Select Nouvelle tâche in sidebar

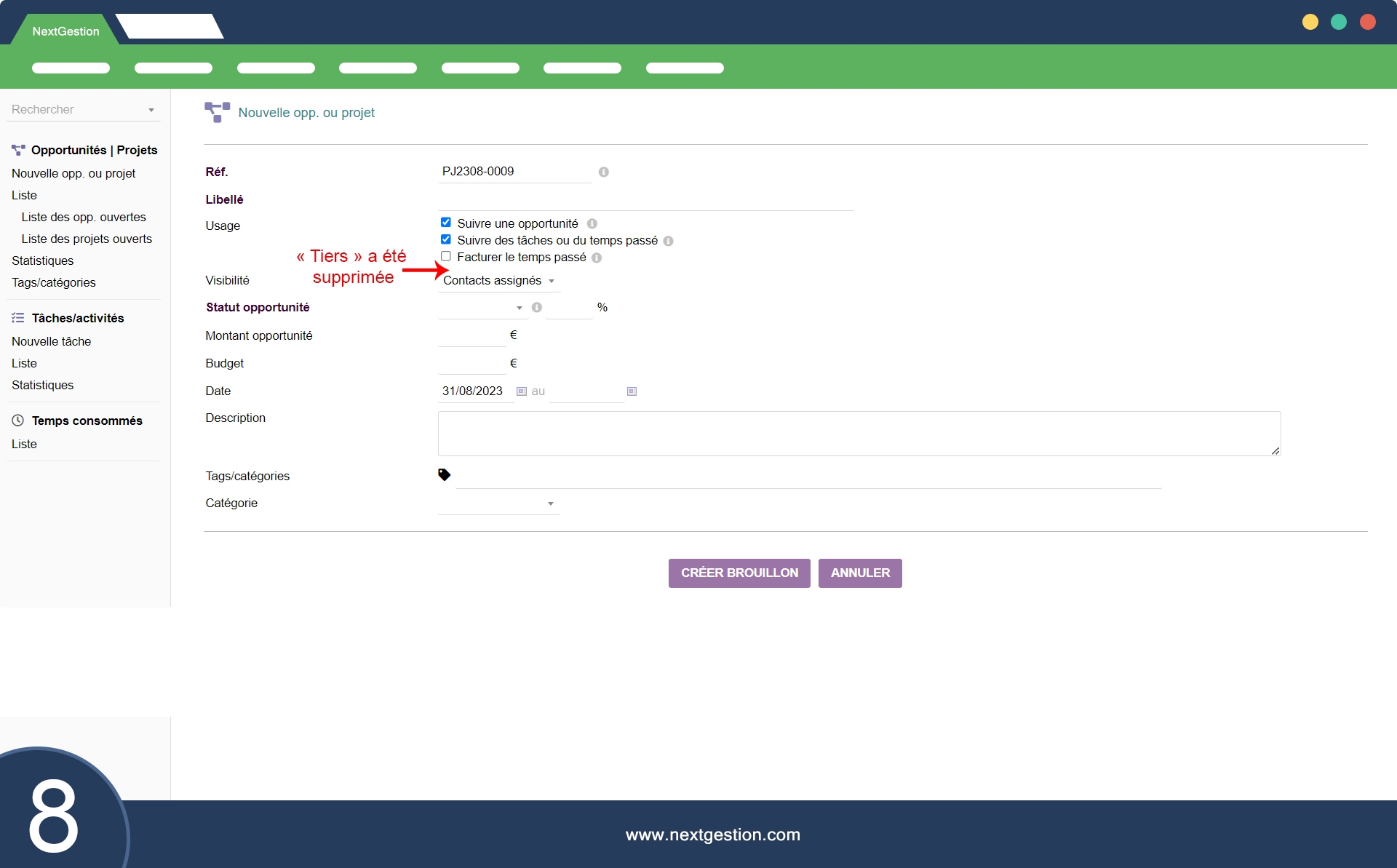coord(51,341)
